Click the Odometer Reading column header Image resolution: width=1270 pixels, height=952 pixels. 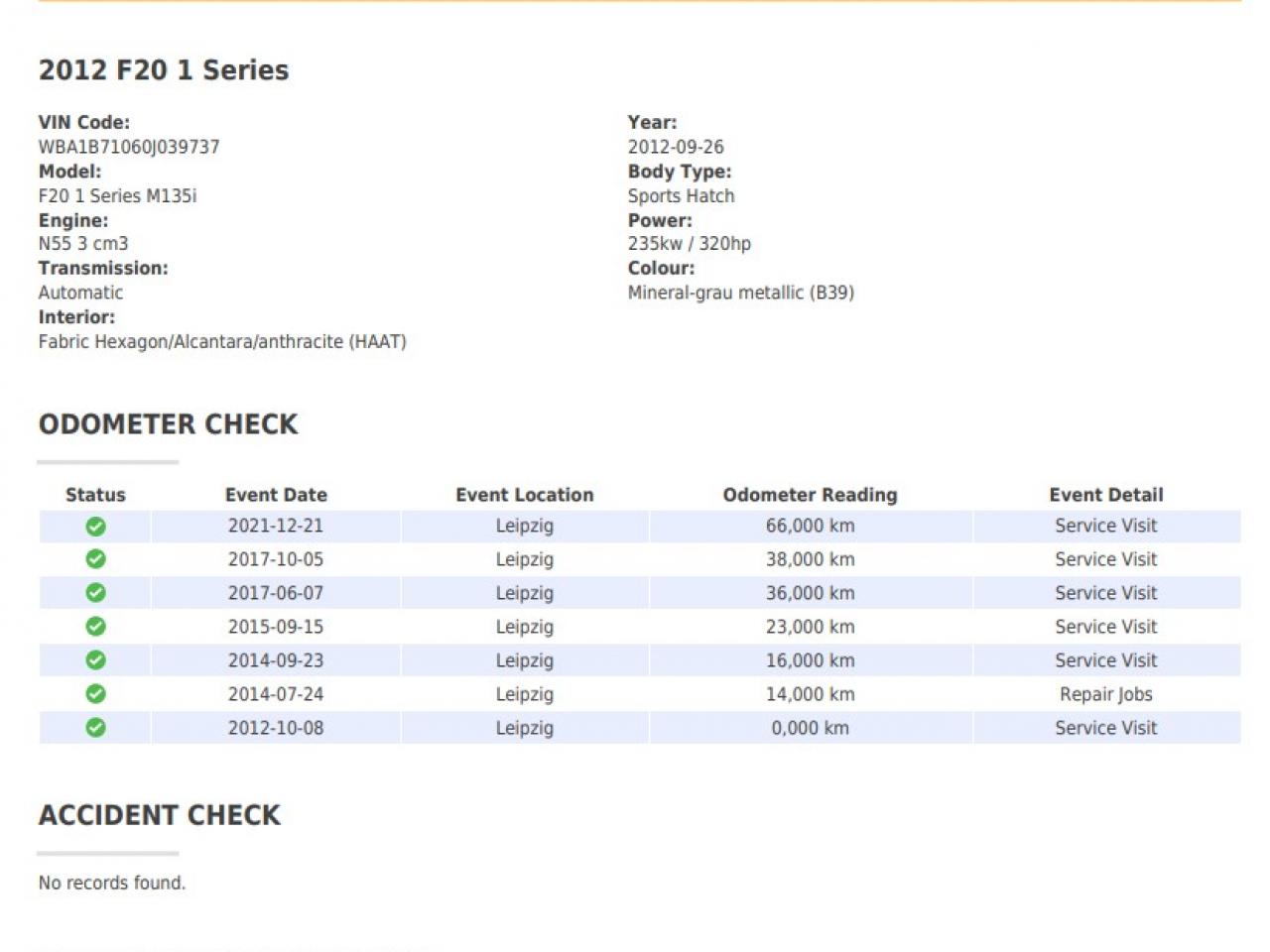coord(810,495)
